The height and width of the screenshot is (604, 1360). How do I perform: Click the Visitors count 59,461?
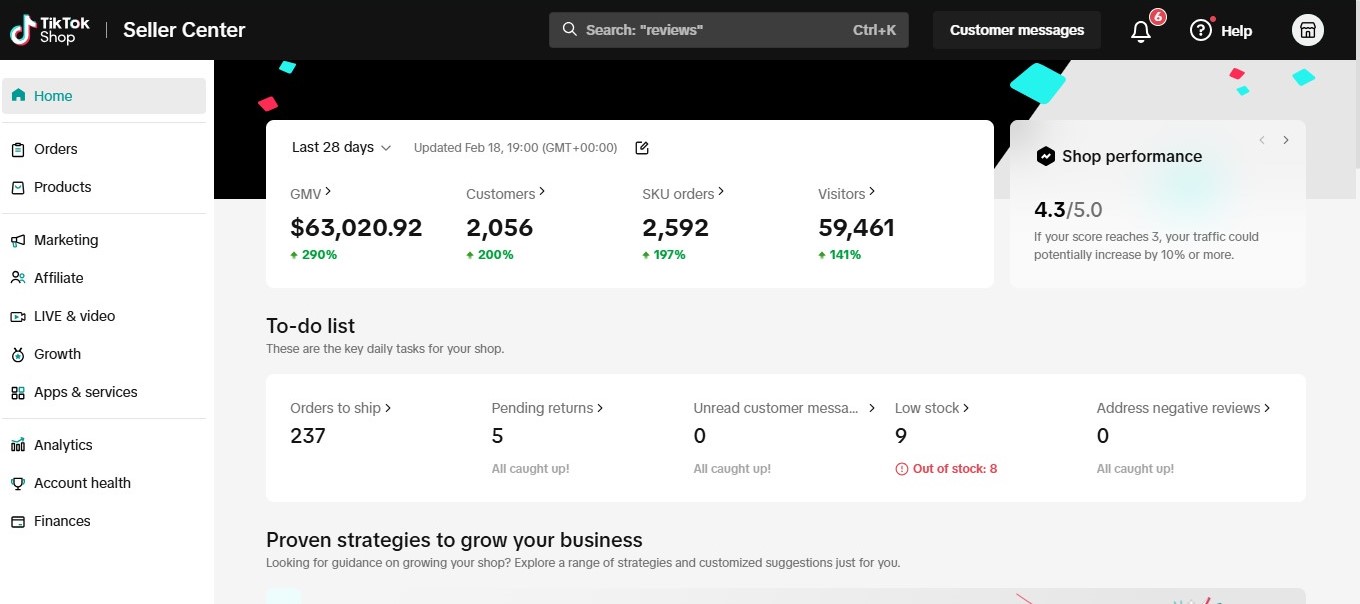click(856, 228)
